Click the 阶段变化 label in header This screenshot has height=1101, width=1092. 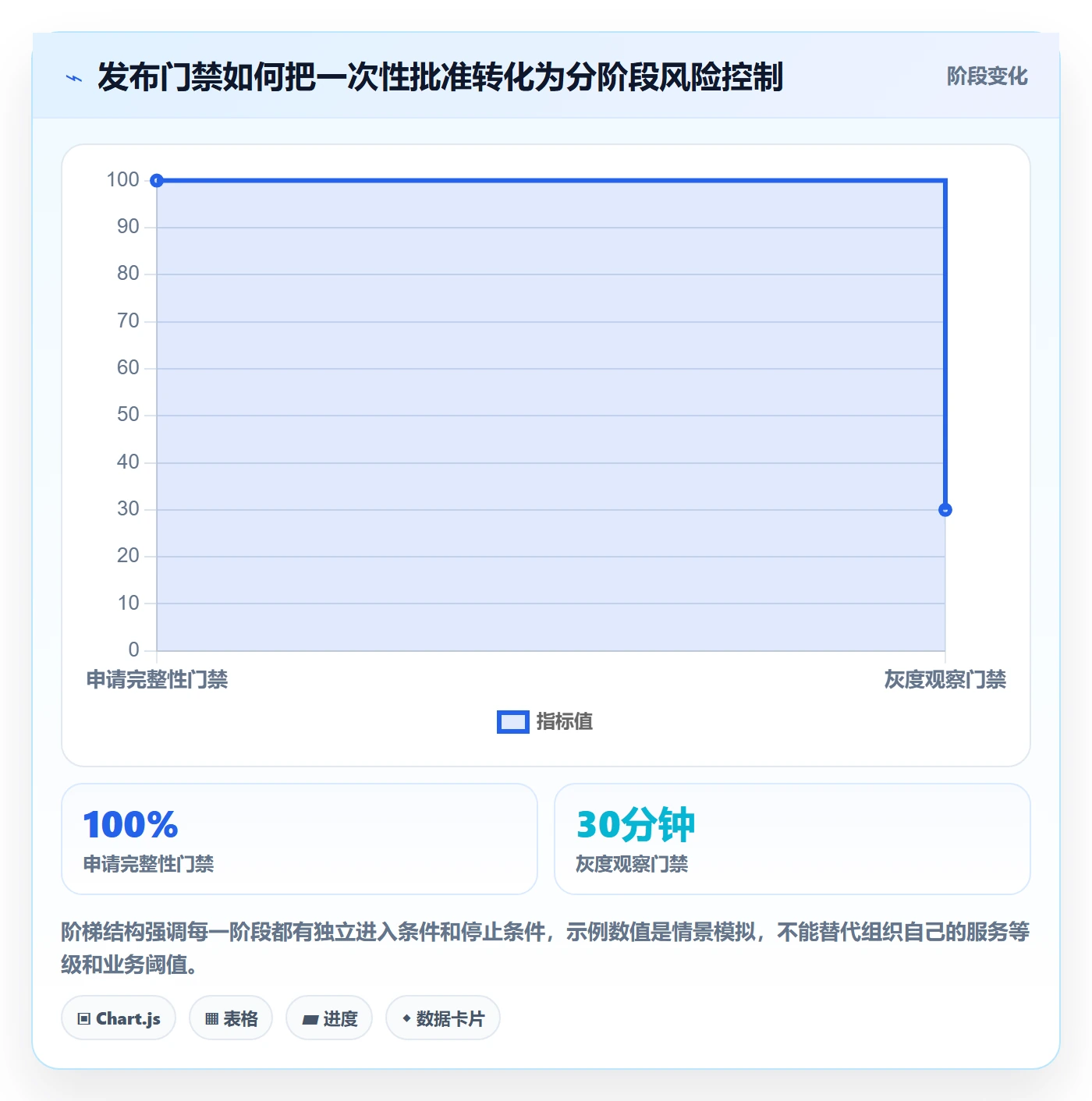coord(987,76)
